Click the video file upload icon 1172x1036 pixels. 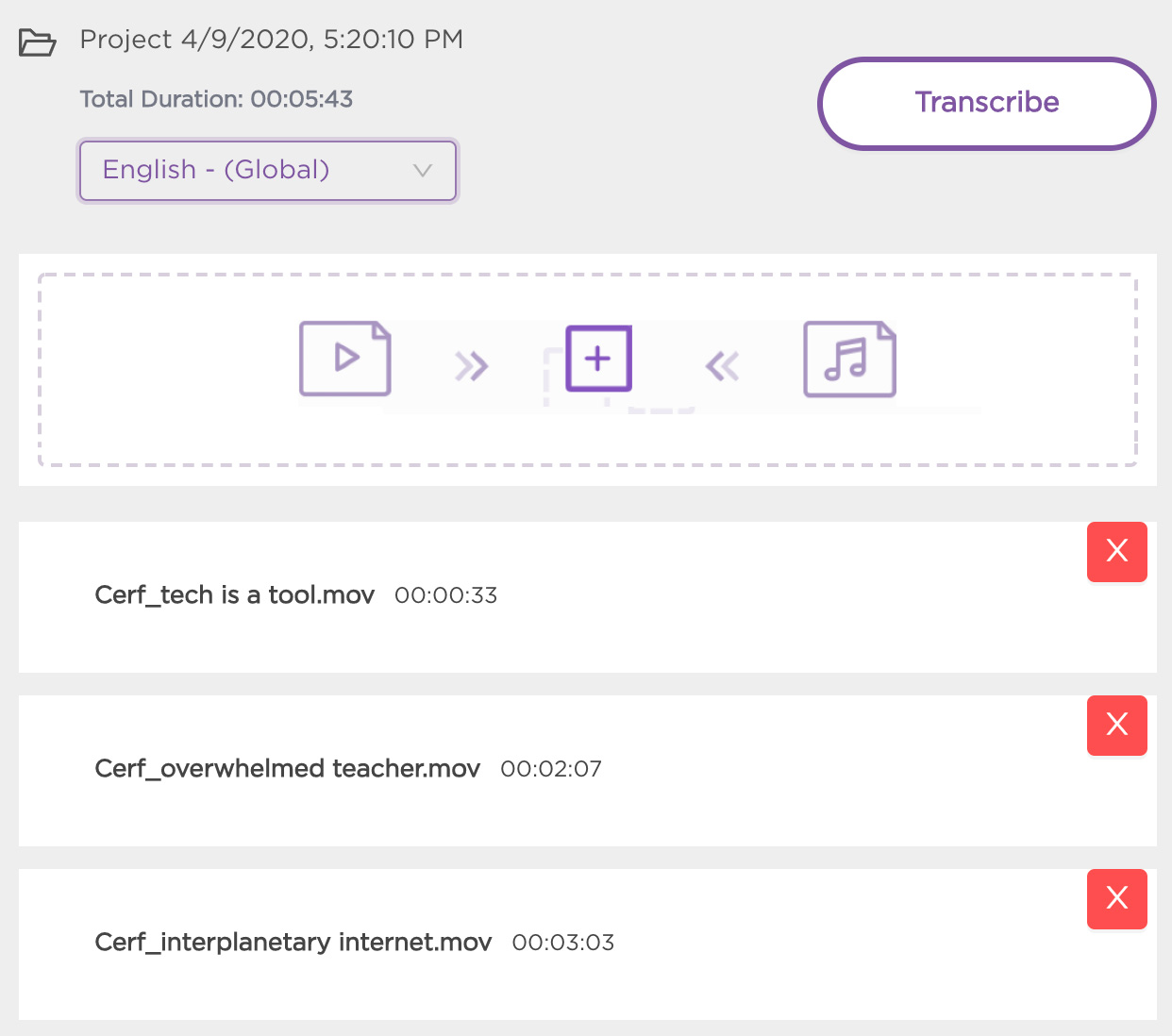coord(345,359)
